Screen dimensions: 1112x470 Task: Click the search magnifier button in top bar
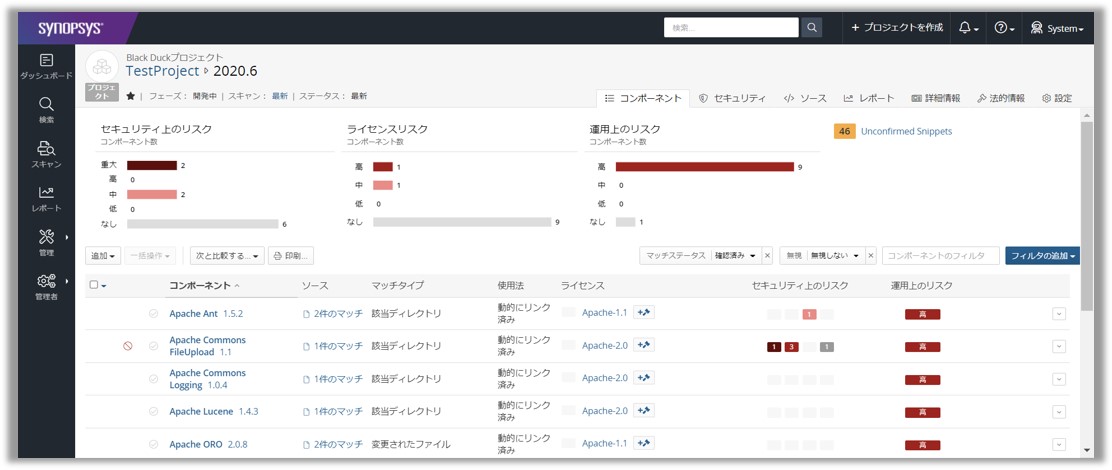[x=813, y=28]
